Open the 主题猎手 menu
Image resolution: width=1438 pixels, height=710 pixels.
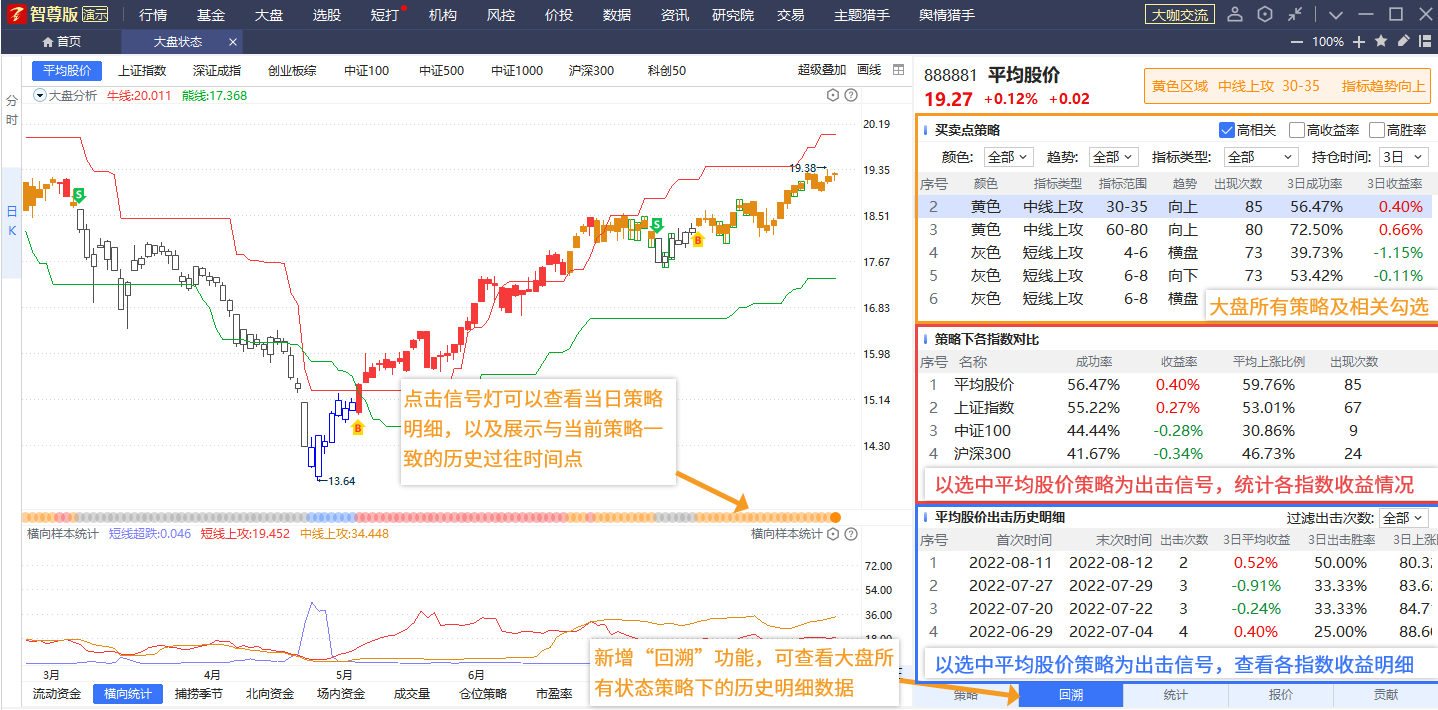pos(862,15)
